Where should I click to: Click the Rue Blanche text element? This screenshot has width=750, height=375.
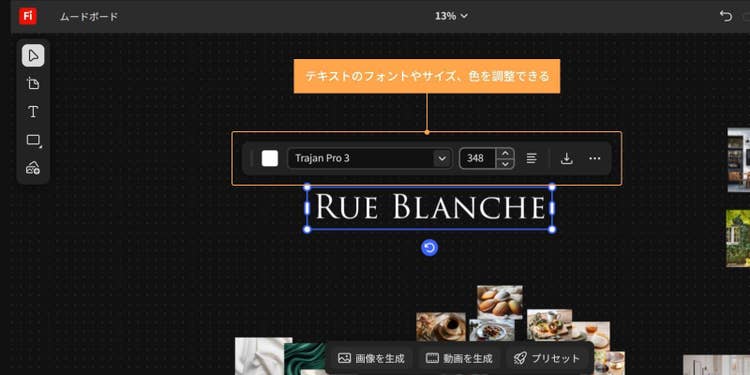(430, 208)
